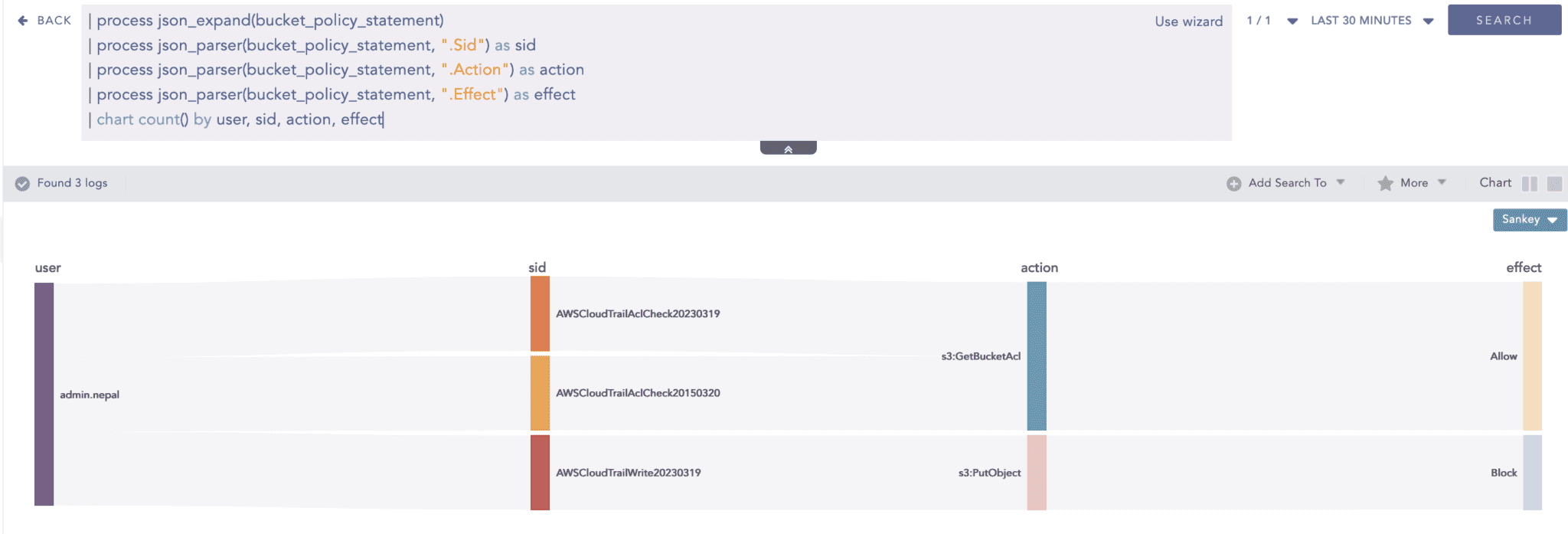Click the back arrow icon
This screenshot has height=534, width=1568.
click(23, 21)
